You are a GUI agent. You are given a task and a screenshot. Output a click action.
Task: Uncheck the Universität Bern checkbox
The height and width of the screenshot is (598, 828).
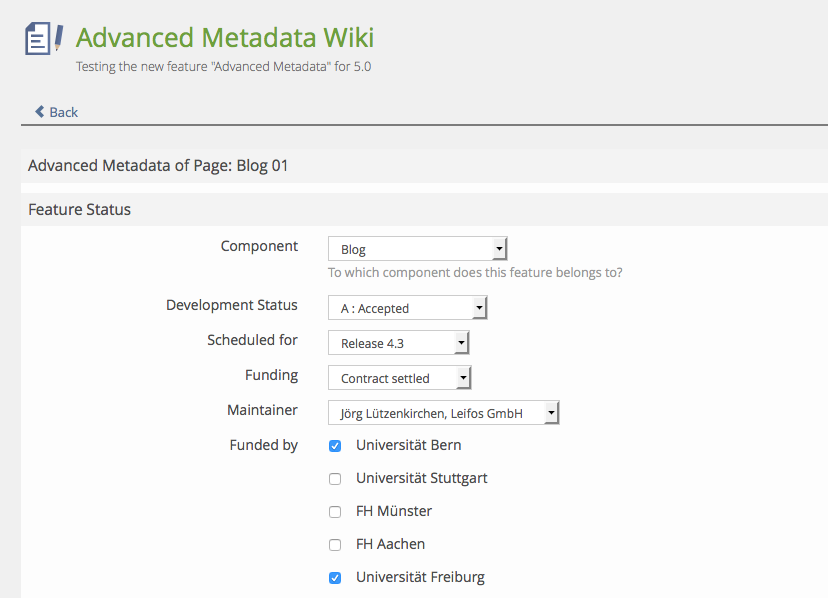point(335,446)
